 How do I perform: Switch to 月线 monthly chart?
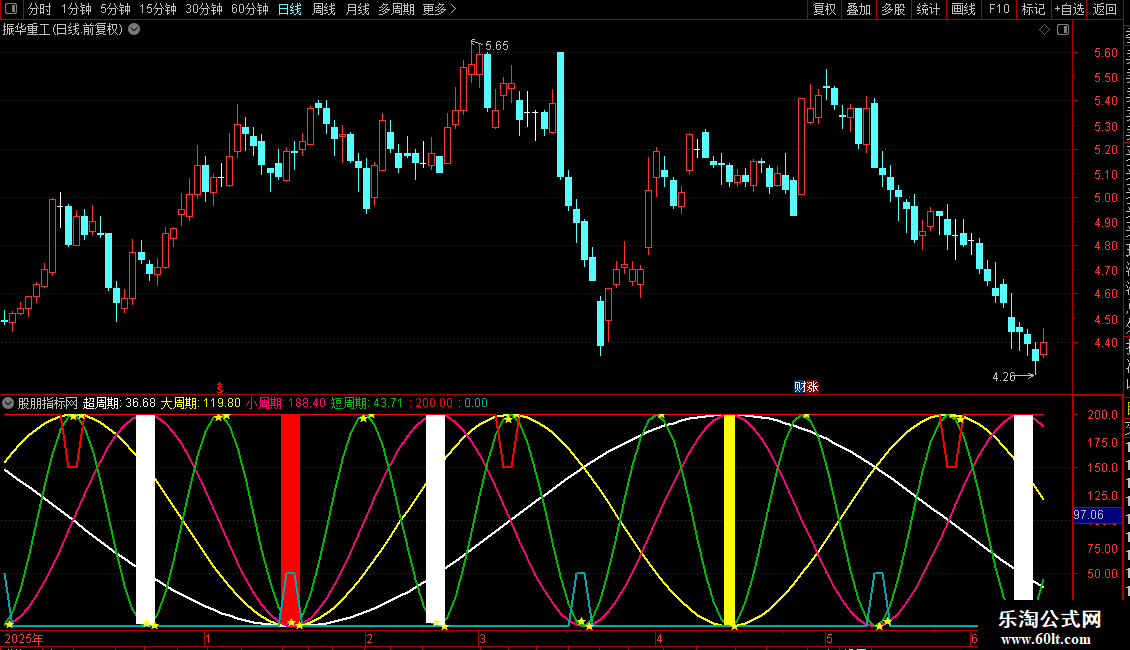[x=357, y=9]
